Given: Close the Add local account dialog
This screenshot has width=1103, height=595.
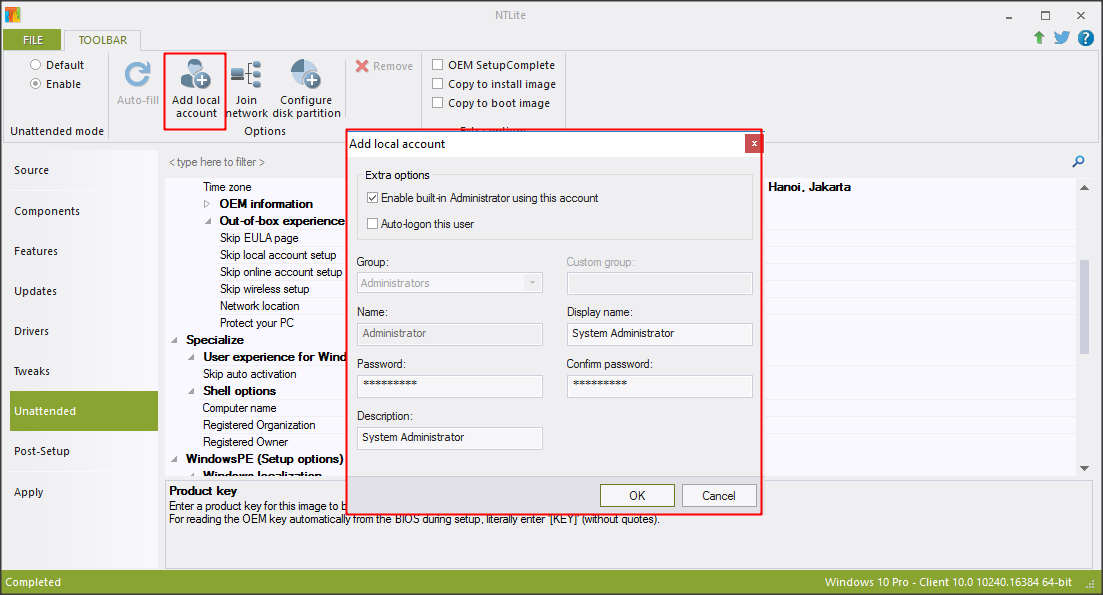Looking at the screenshot, I should 753,144.
